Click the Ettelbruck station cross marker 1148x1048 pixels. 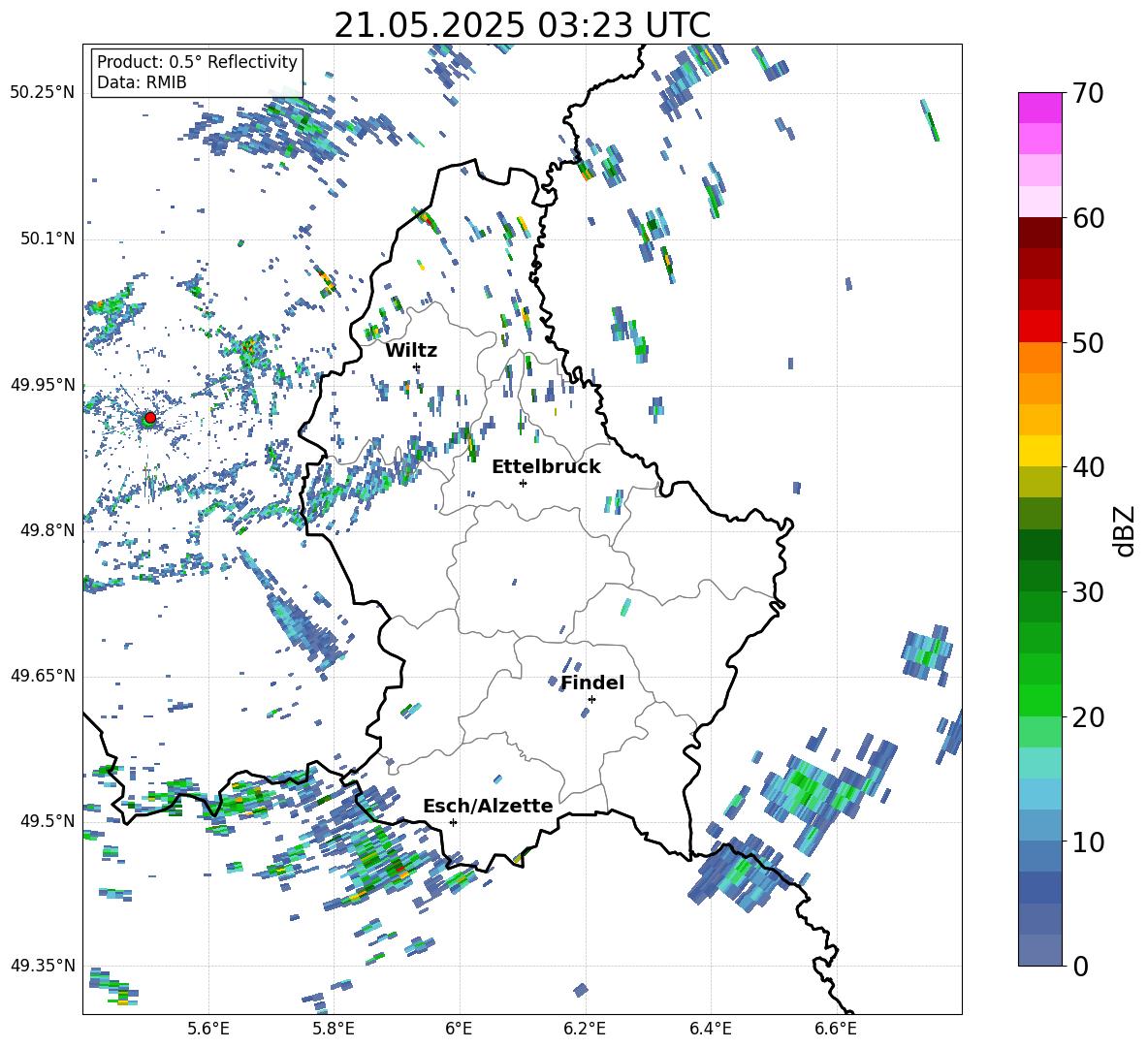pyautogui.click(x=523, y=483)
